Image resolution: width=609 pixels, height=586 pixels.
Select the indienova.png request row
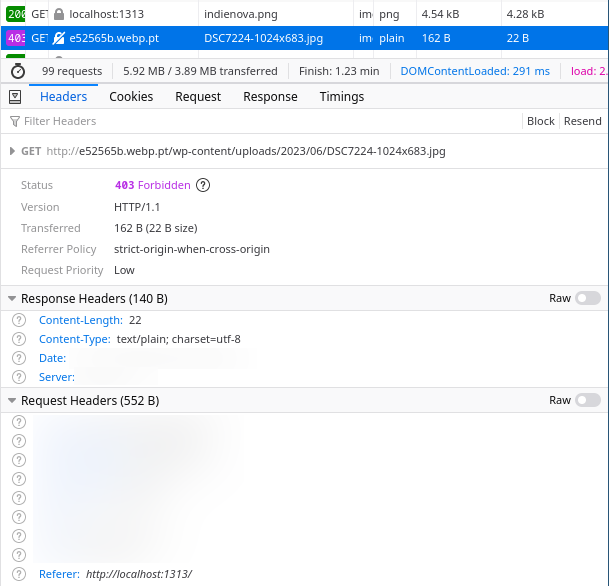click(304, 14)
